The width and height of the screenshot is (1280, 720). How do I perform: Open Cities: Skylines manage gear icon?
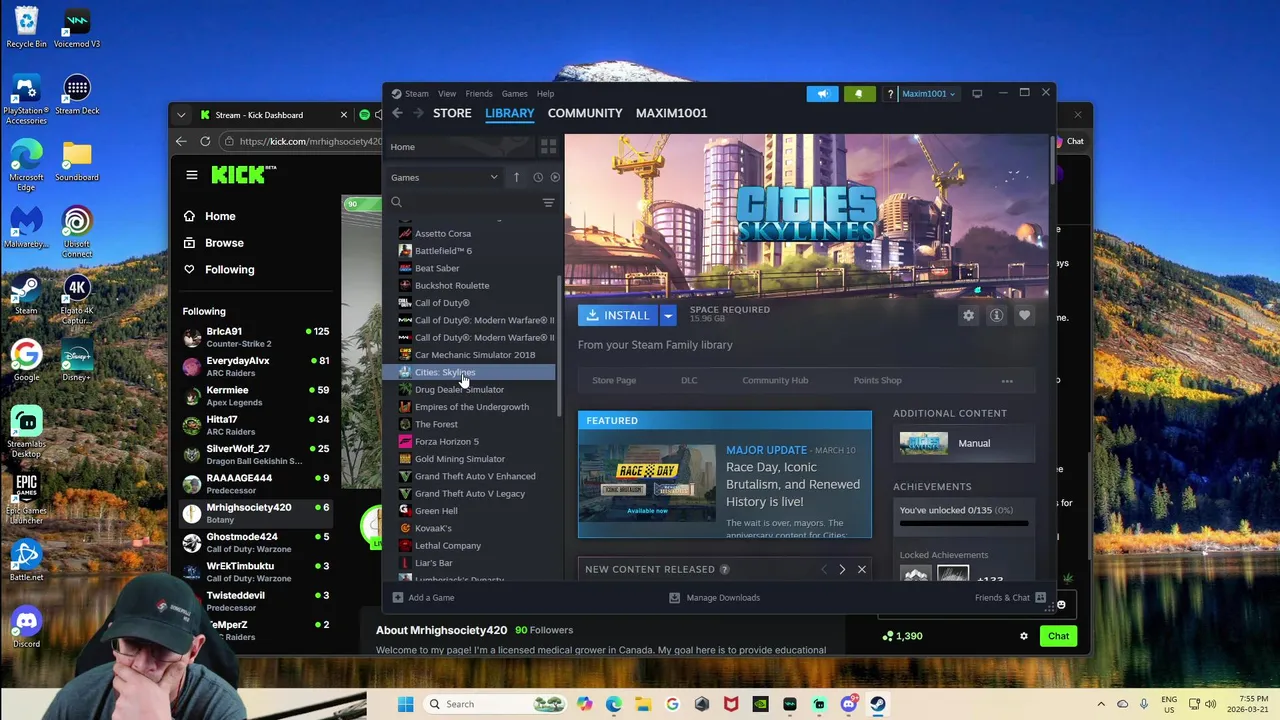click(x=968, y=315)
